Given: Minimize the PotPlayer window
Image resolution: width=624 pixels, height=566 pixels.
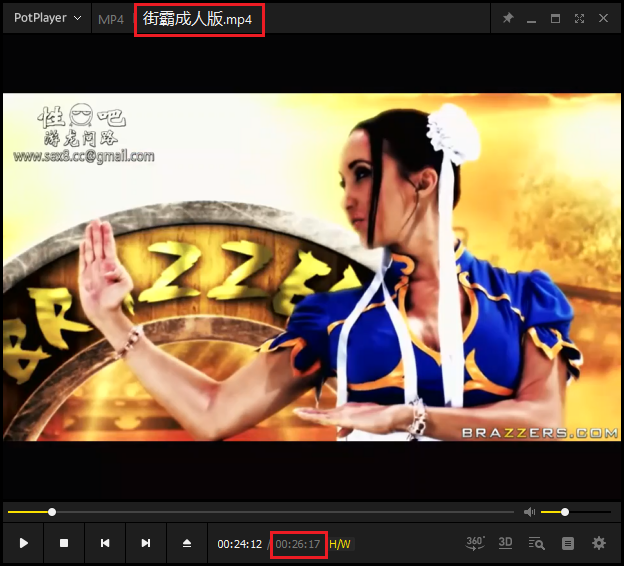Looking at the screenshot, I should pyautogui.click(x=531, y=19).
